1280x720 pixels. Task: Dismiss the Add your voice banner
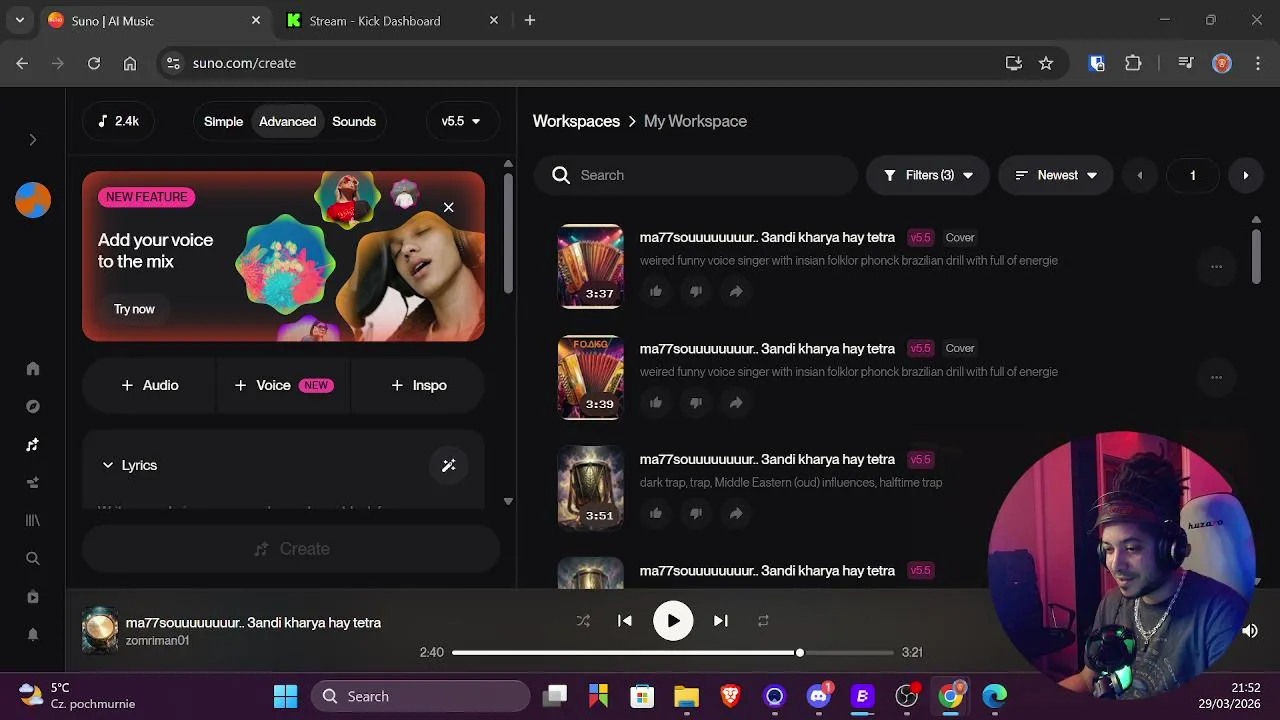click(448, 207)
